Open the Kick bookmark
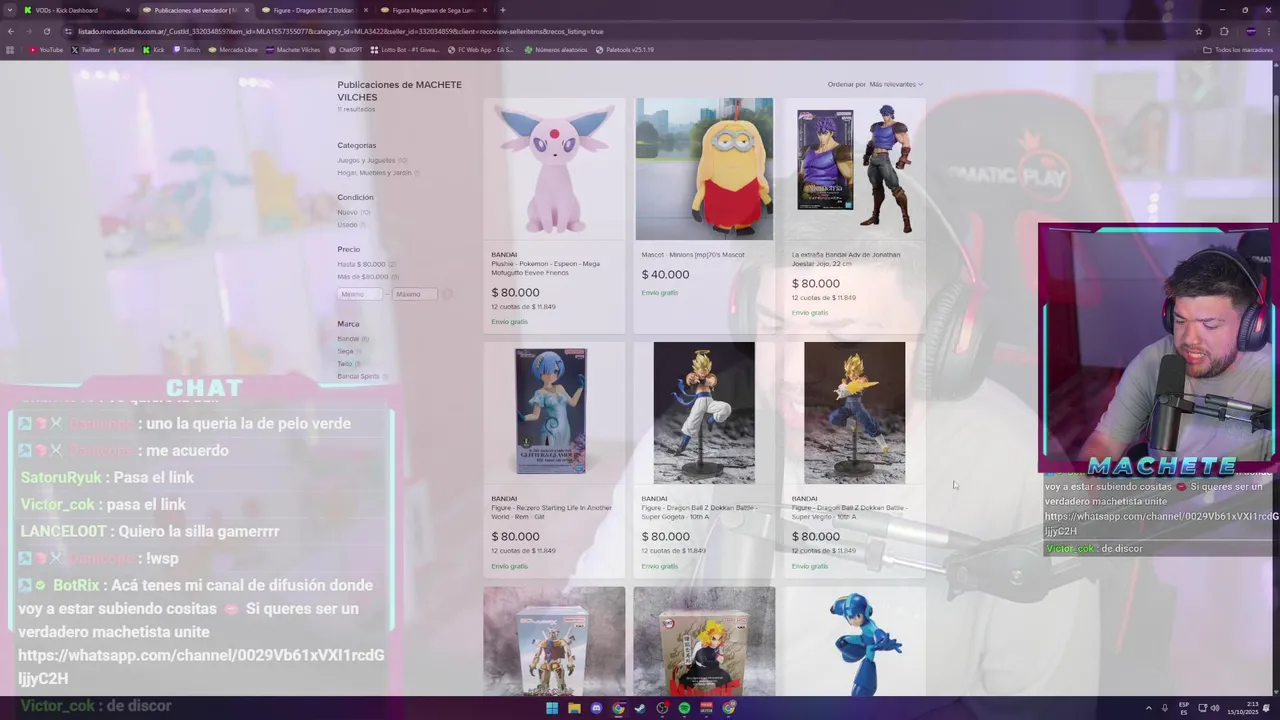 coord(154,49)
